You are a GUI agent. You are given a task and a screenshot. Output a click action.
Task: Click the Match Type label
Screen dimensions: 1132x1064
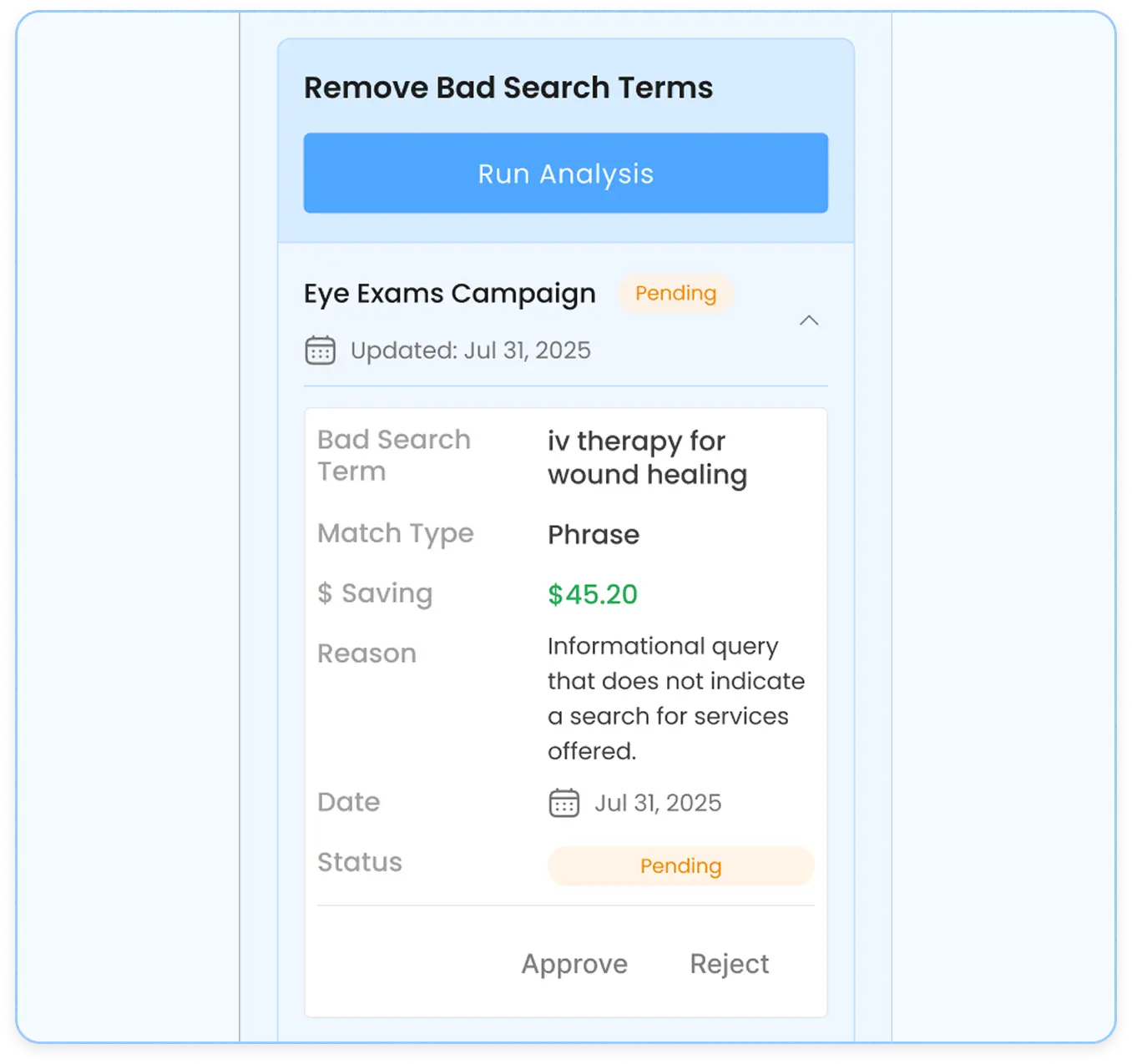(x=395, y=533)
